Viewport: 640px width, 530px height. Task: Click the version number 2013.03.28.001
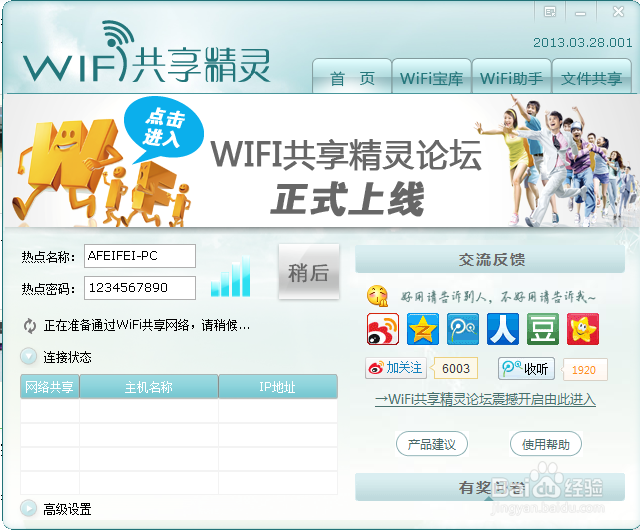(x=582, y=42)
